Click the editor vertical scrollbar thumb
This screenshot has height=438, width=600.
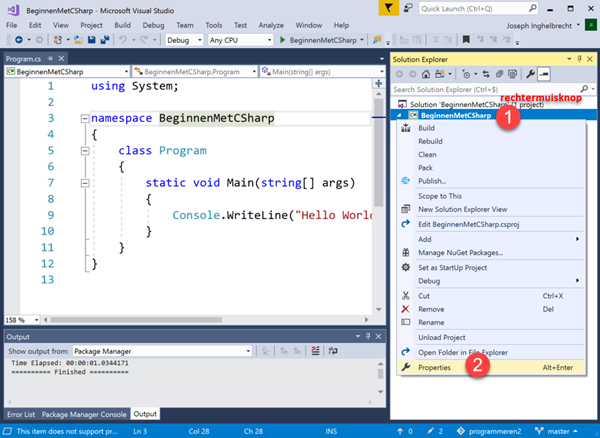(378, 152)
